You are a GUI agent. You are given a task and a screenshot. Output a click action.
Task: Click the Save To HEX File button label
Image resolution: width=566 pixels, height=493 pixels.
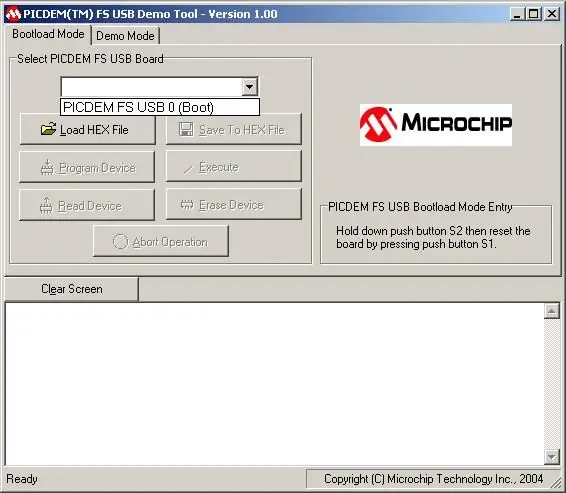242,130
